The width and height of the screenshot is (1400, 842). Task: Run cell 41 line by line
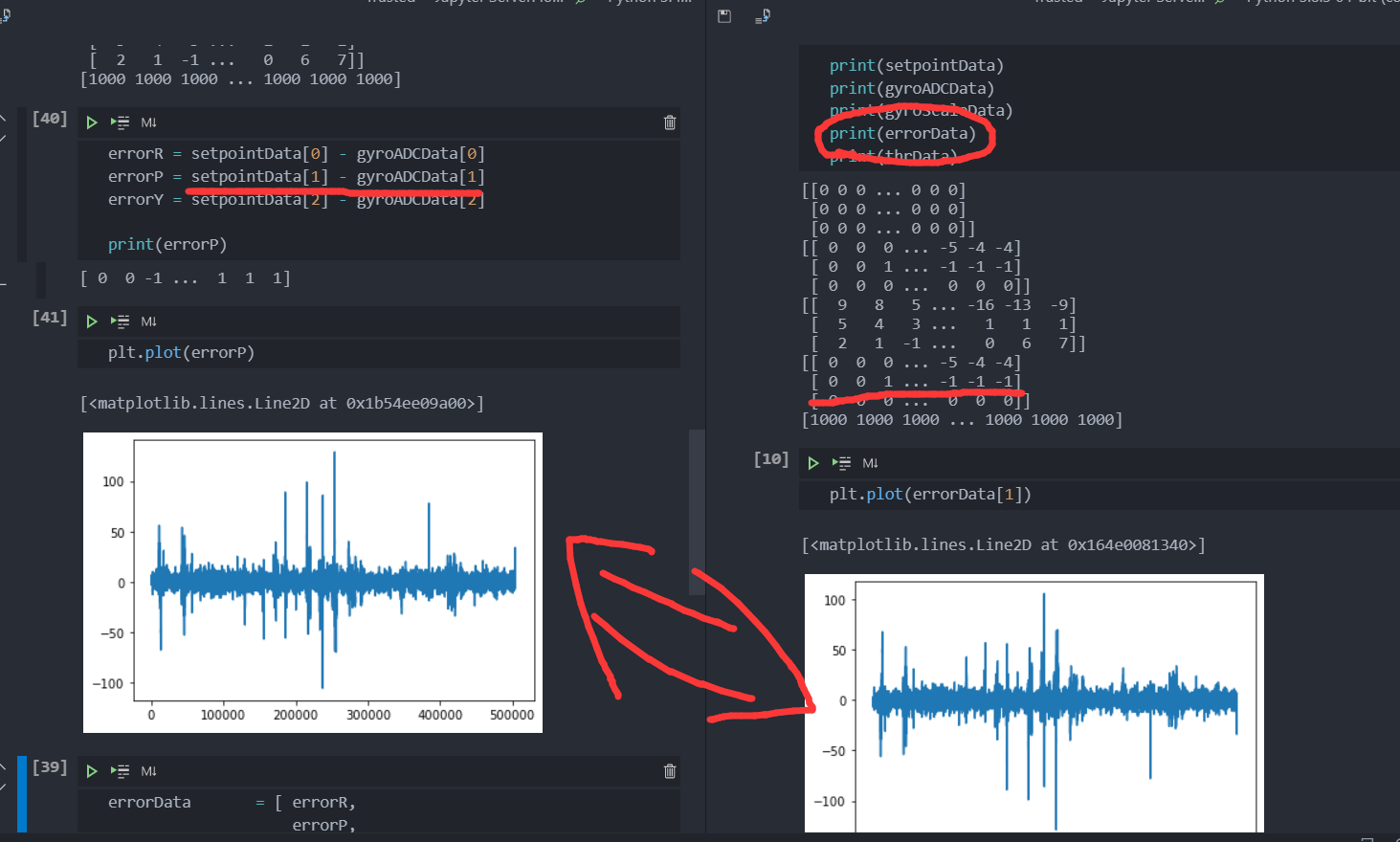[x=120, y=321]
